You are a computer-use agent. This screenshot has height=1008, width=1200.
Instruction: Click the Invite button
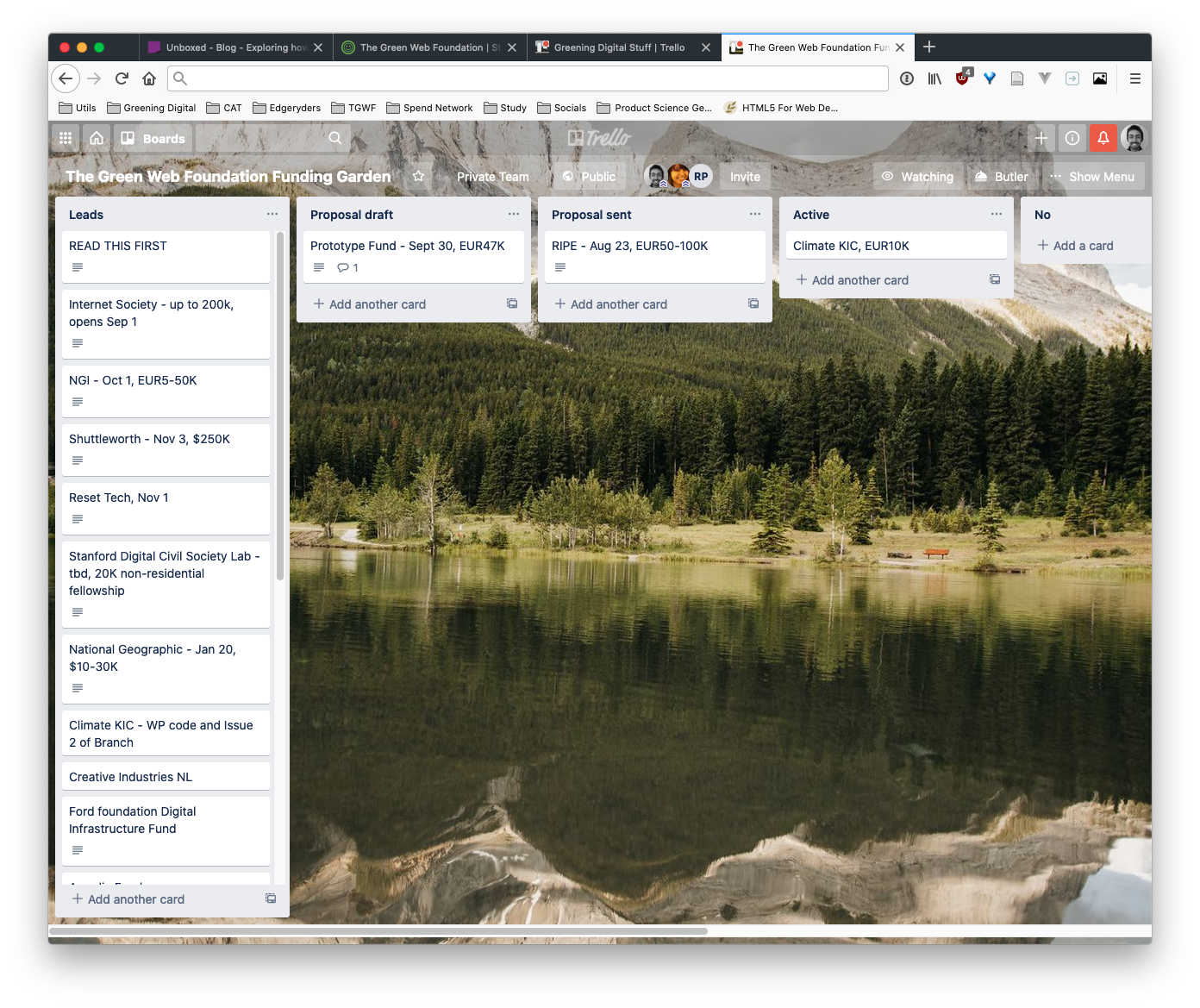[x=745, y=176]
